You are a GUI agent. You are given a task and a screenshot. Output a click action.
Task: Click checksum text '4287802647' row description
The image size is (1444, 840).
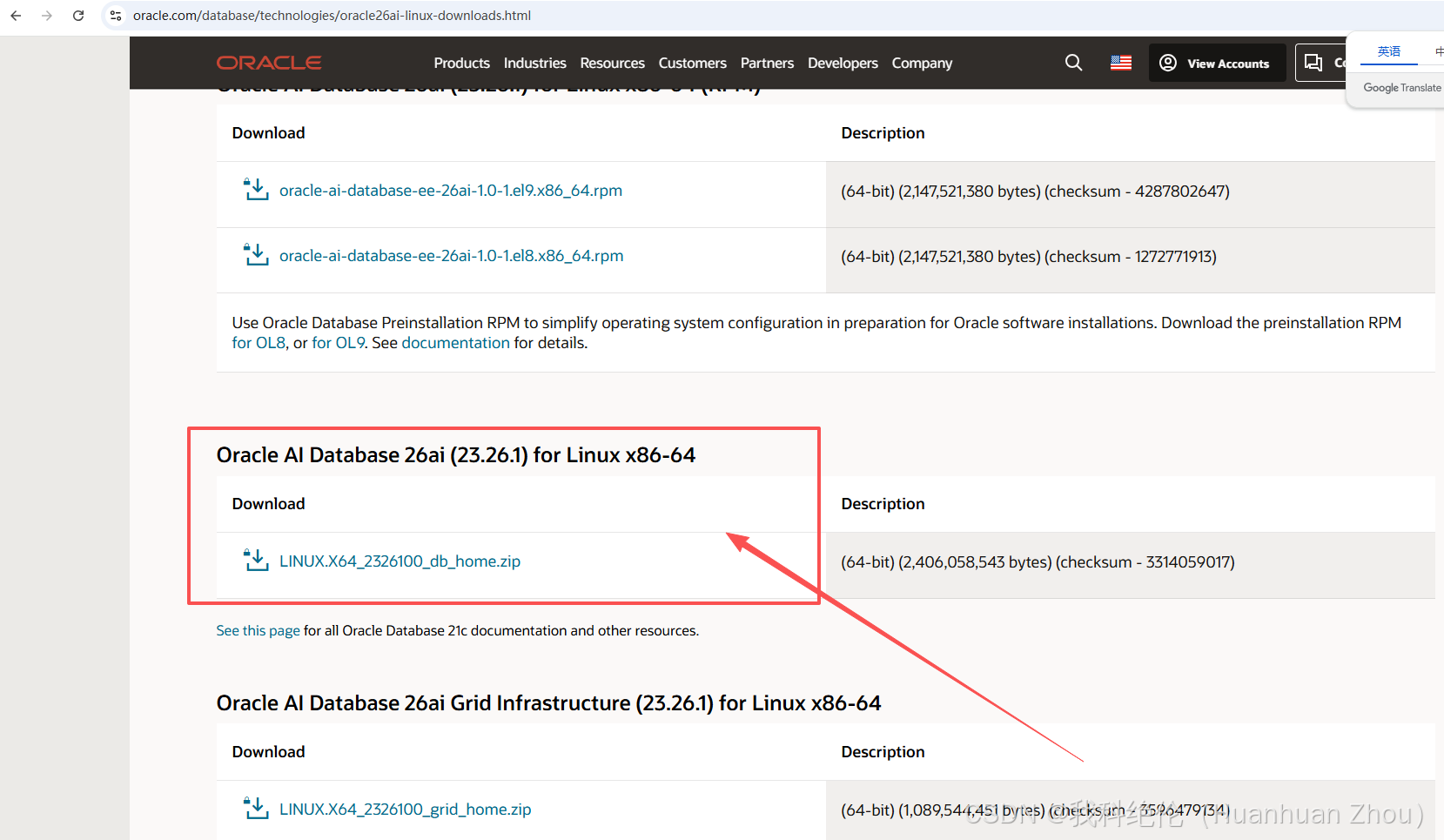coord(1035,192)
